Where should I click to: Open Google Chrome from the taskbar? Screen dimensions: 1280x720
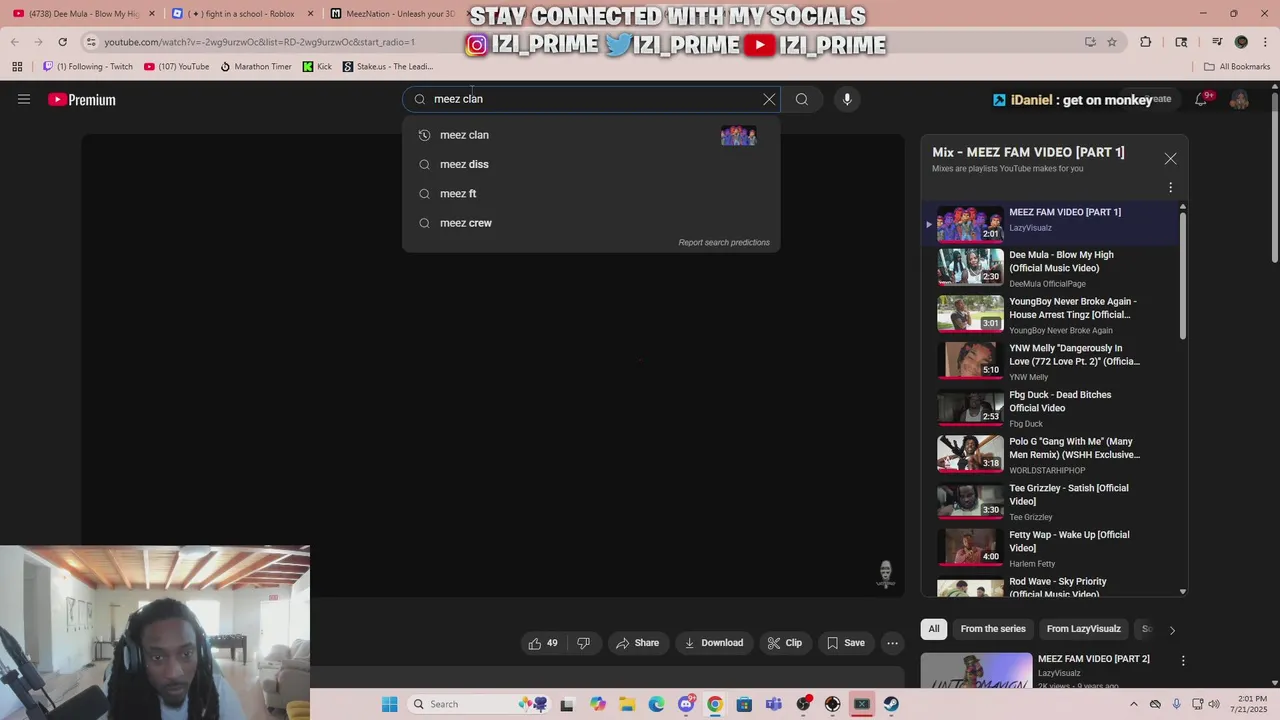715,704
